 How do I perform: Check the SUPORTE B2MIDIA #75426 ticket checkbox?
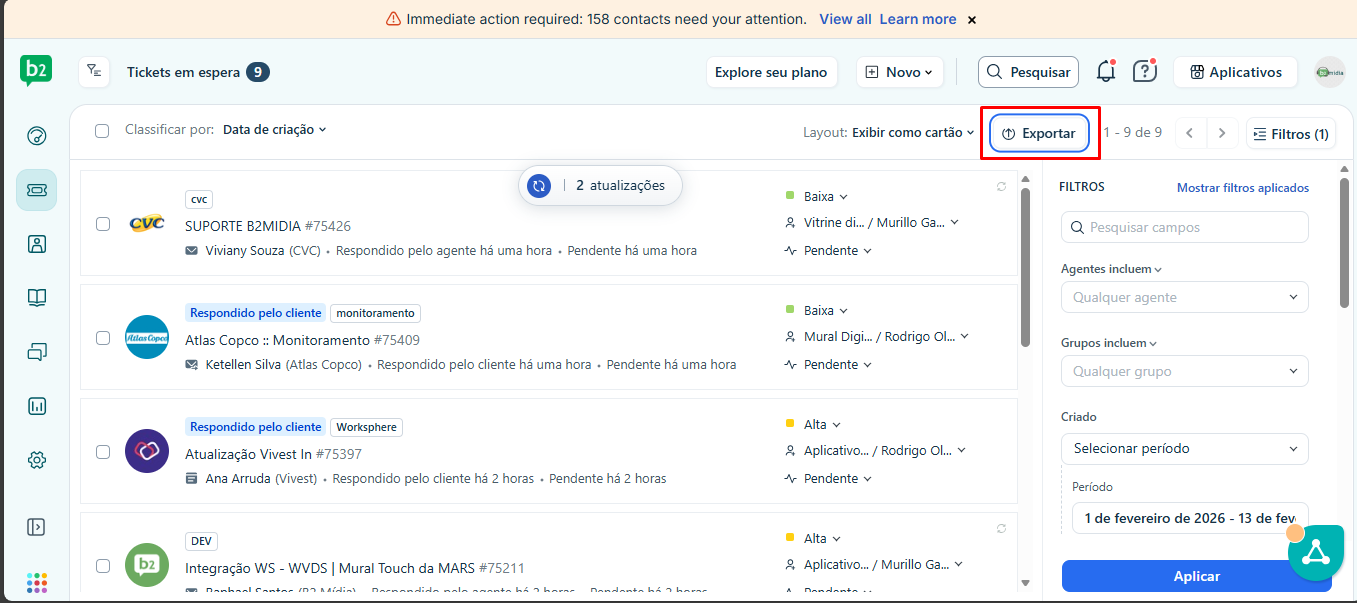(x=103, y=224)
